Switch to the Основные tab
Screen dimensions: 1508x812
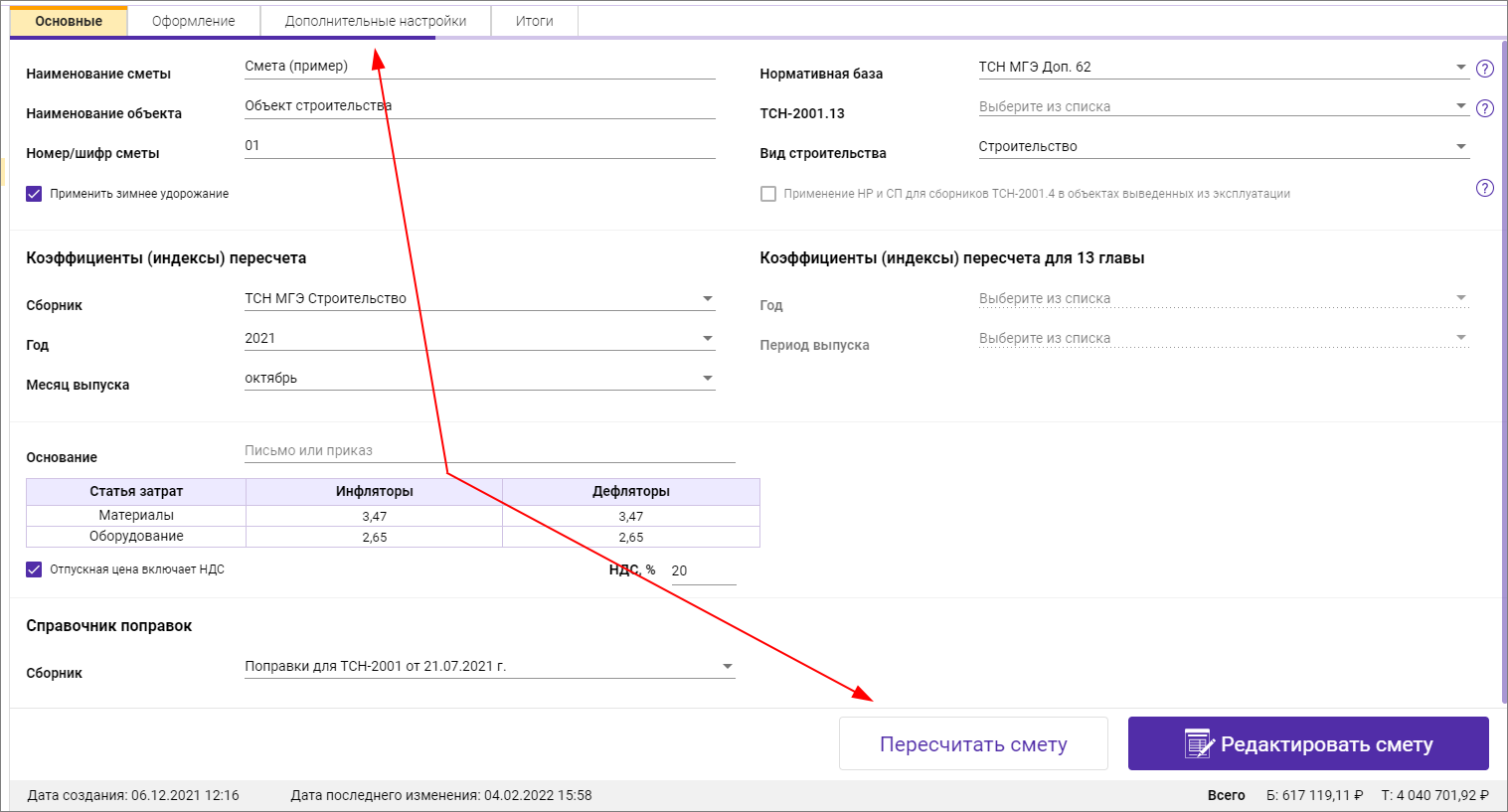tap(69, 21)
